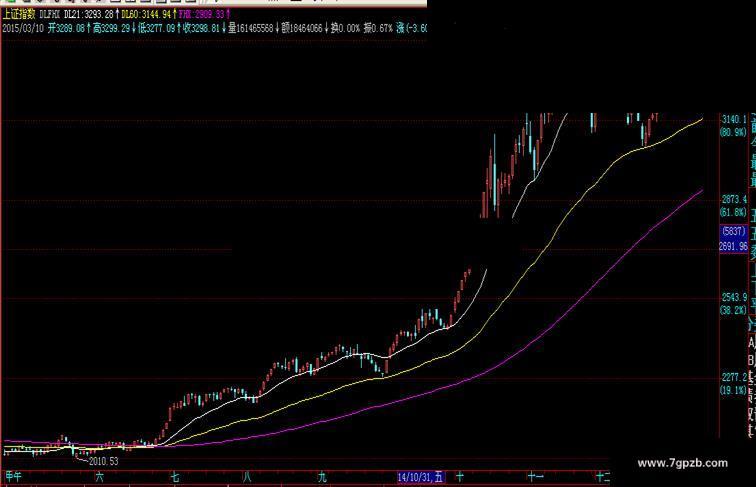756x487 pixels.
Task: Click the (80.9%) retracement level label
Action: 733,132
